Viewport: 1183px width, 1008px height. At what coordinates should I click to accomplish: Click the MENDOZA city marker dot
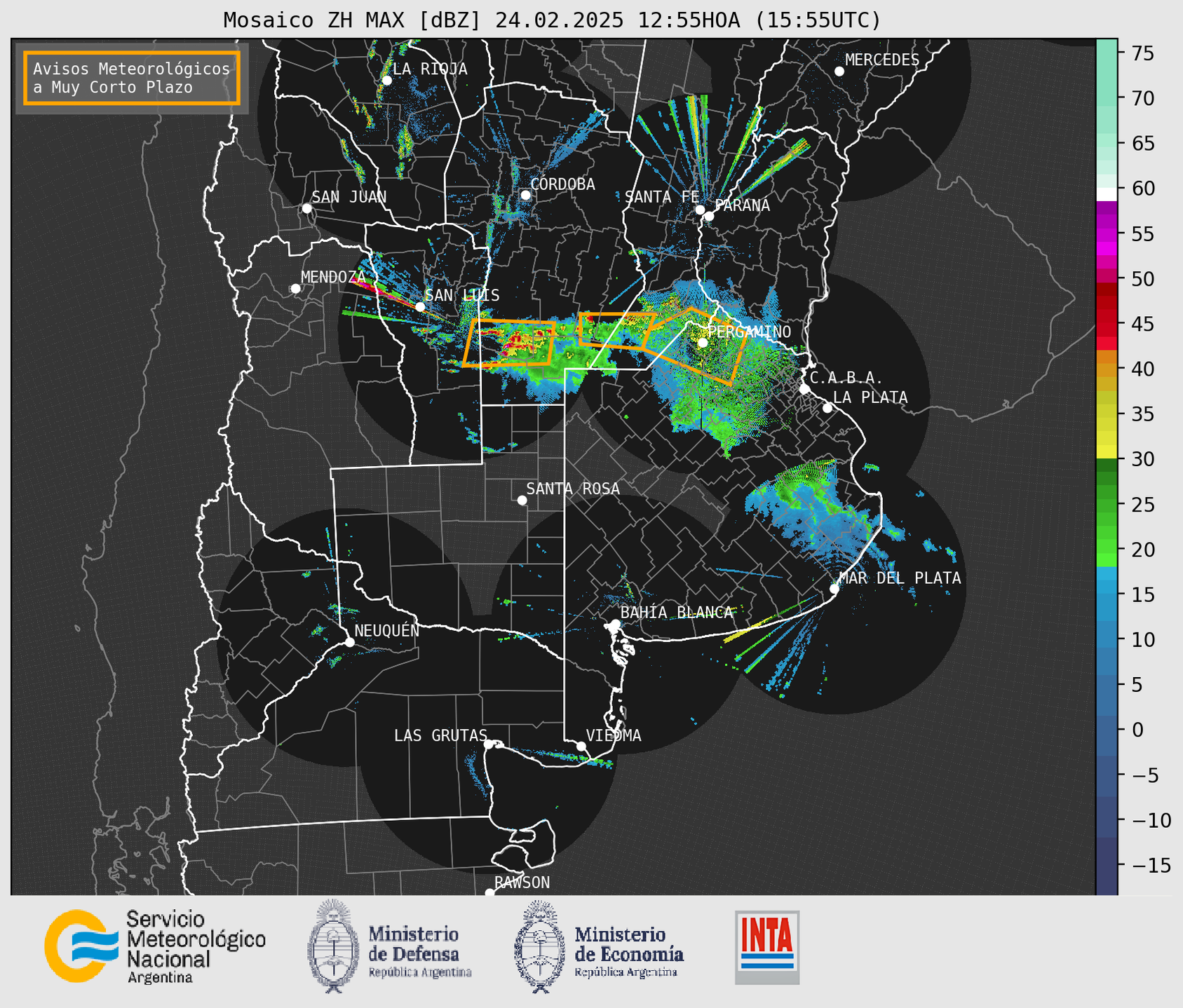coord(295,289)
